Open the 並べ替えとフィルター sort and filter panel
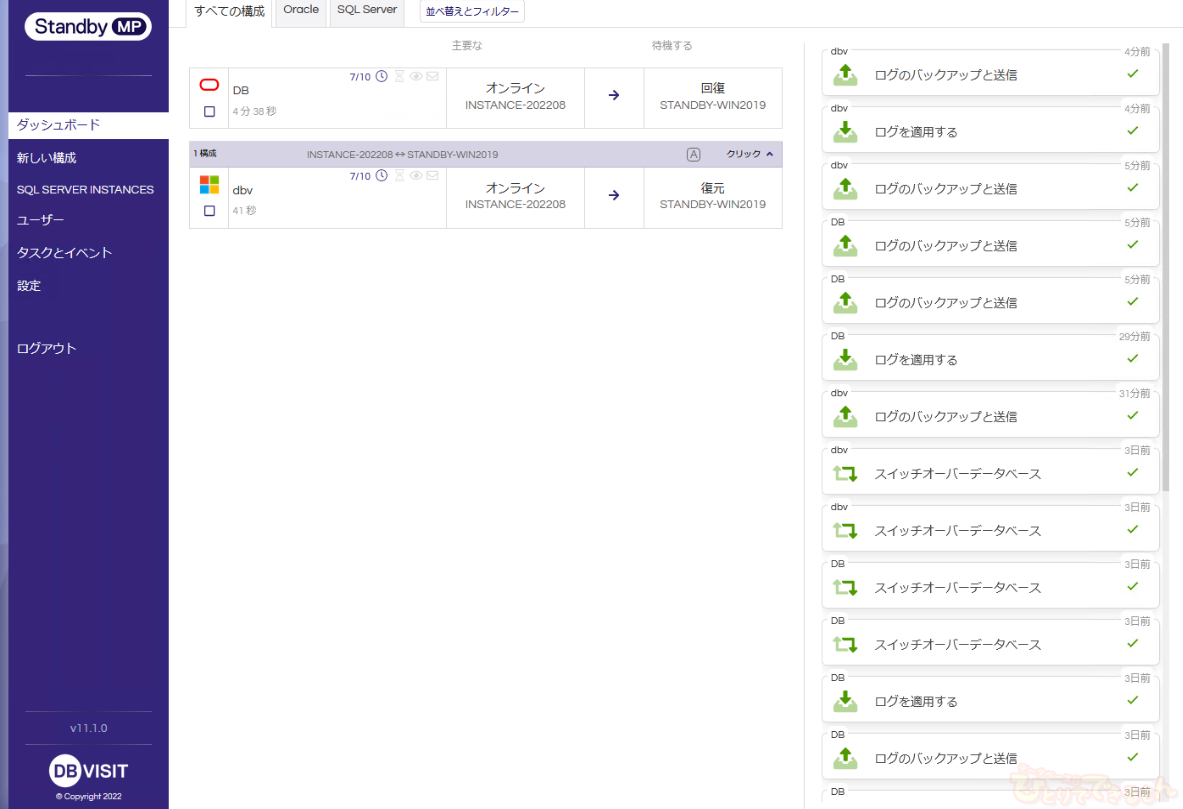 pyautogui.click(x=472, y=12)
